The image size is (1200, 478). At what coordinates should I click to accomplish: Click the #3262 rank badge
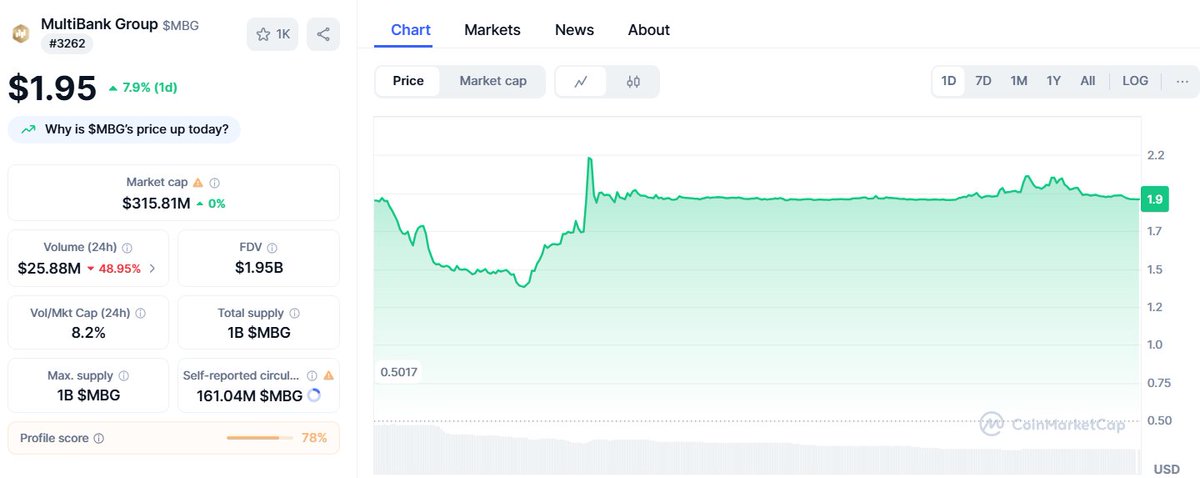(67, 44)
